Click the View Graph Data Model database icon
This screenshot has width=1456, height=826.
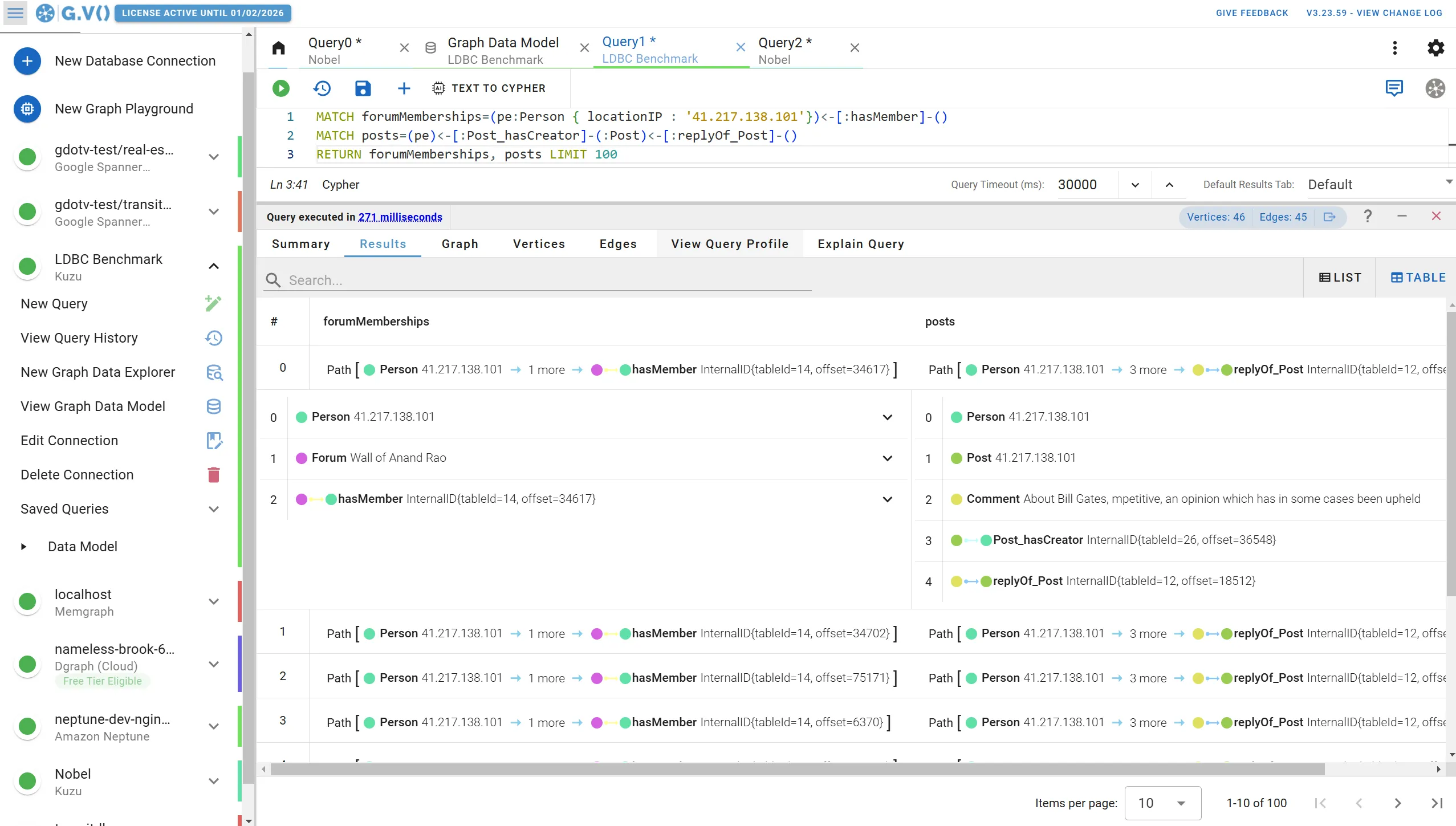tap(214, 406)
